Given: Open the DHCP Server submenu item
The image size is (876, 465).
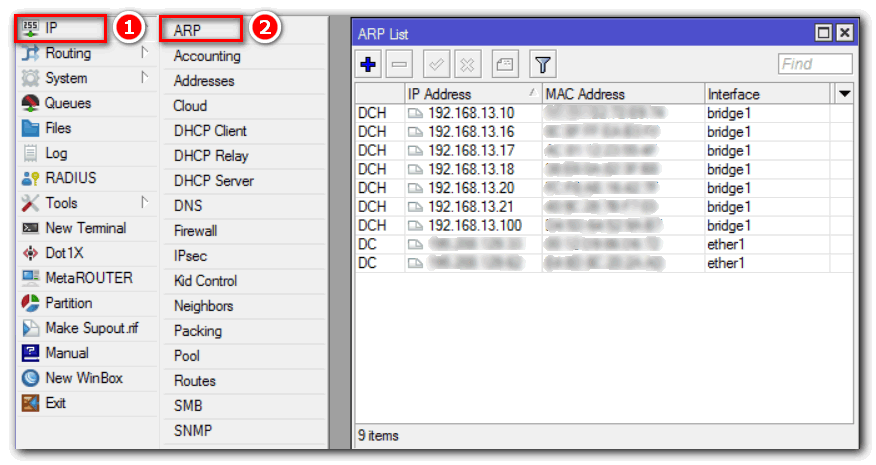Looking at the screenshot, I should click(x=214, y=181).
